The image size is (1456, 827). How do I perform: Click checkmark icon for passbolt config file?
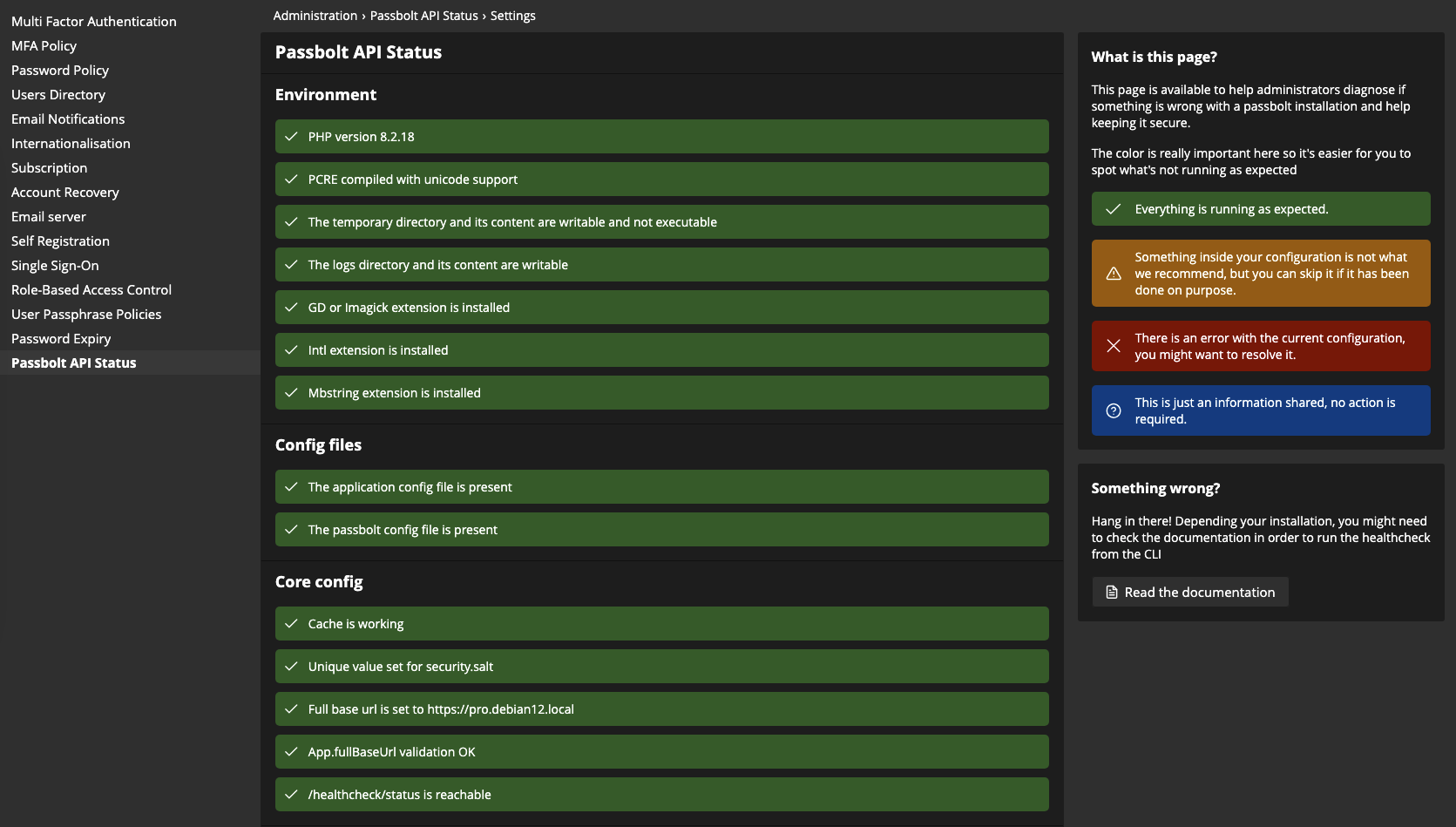point(291,530)
